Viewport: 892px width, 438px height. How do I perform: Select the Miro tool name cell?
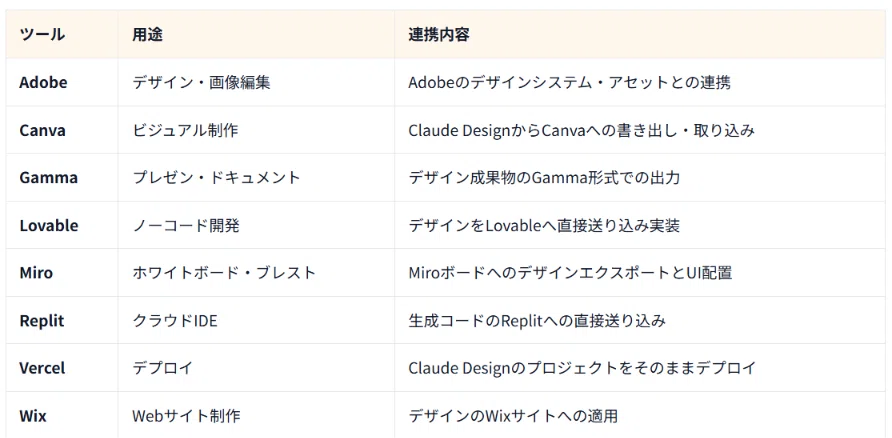click(x=62, y=272)
